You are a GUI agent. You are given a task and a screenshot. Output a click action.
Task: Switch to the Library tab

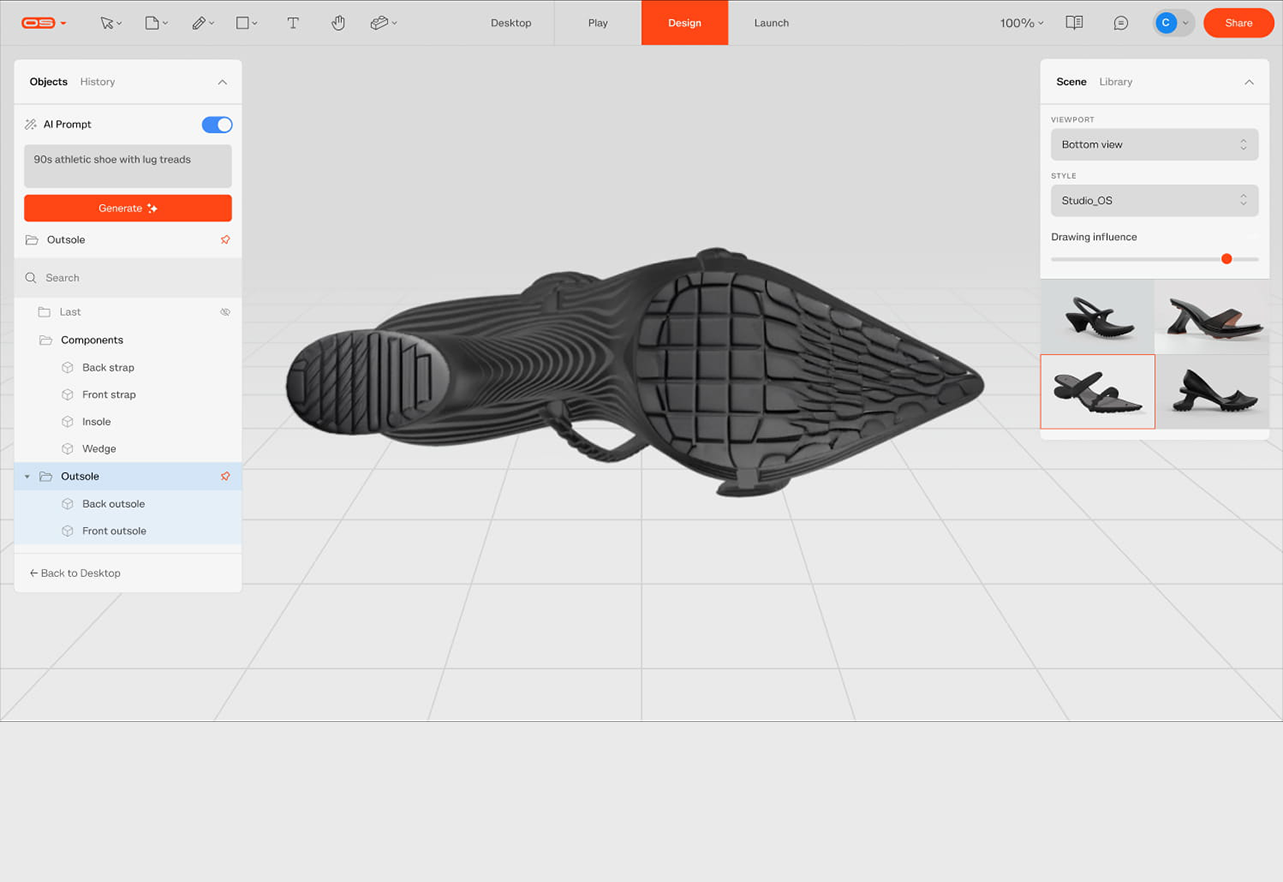click(1115, 82)
